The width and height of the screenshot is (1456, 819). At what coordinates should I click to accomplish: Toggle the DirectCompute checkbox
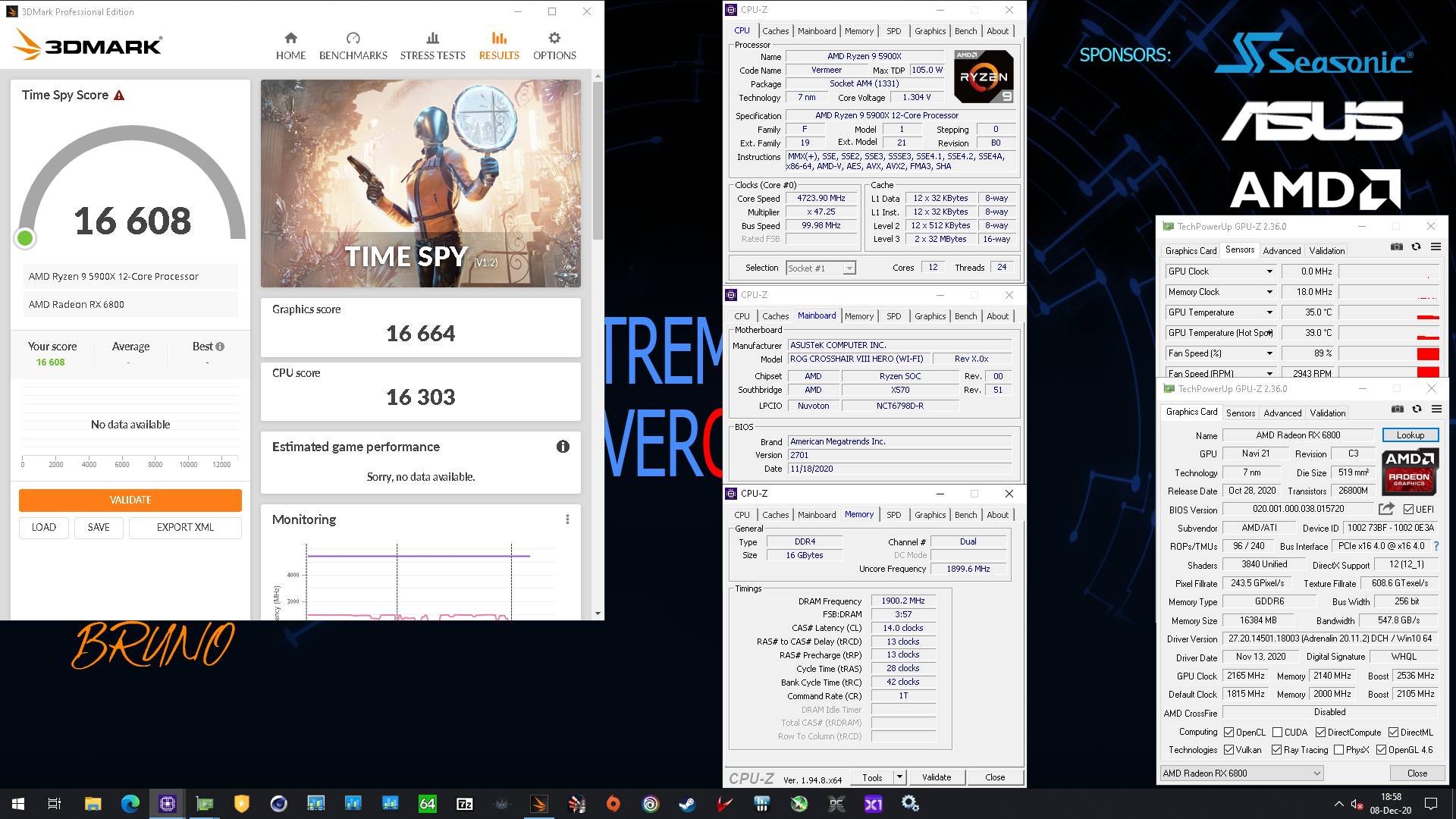[x=1321, y=732]
